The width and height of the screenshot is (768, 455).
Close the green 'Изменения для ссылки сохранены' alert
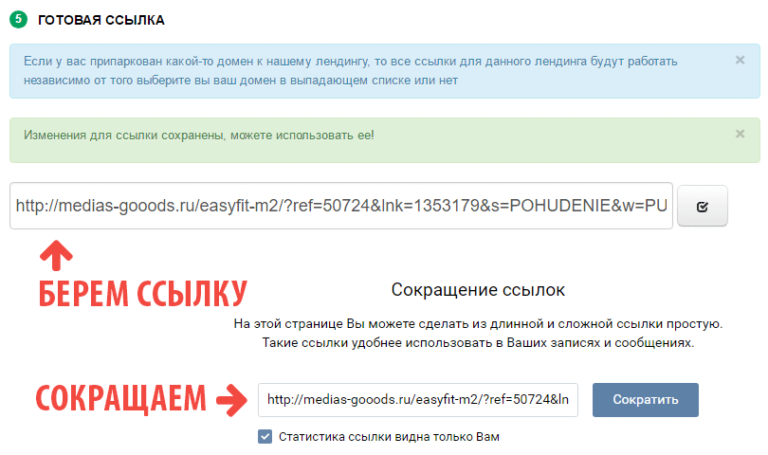[x=740, y=134]
